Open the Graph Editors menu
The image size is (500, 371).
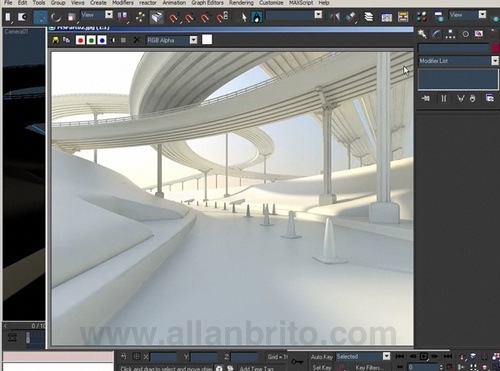[207, 3]
